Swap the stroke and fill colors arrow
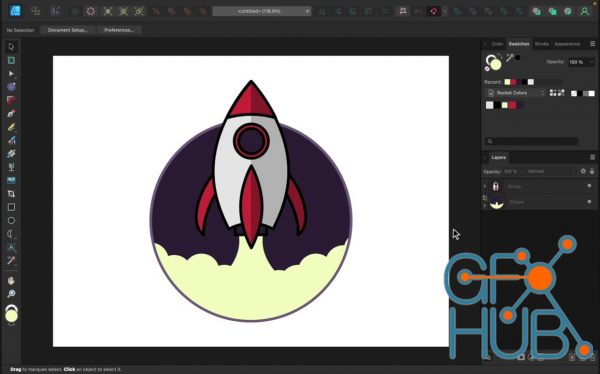The width and height of the screenshot is (600, 374). (x=500, y=56)
